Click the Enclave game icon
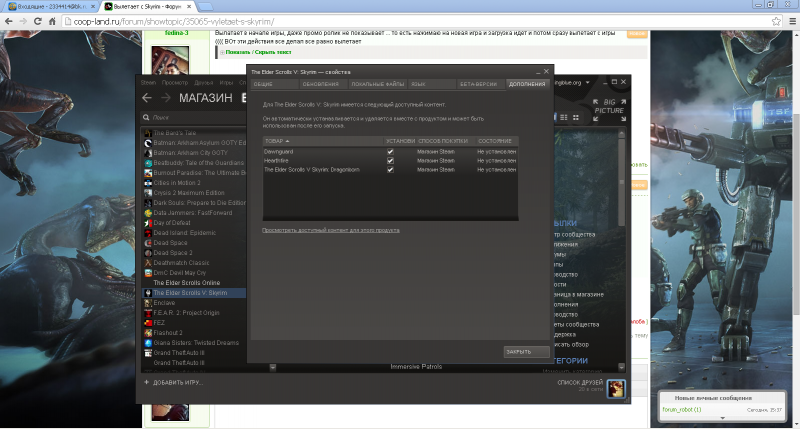Screen dimensions: 800x429 [x=148, y=303]
